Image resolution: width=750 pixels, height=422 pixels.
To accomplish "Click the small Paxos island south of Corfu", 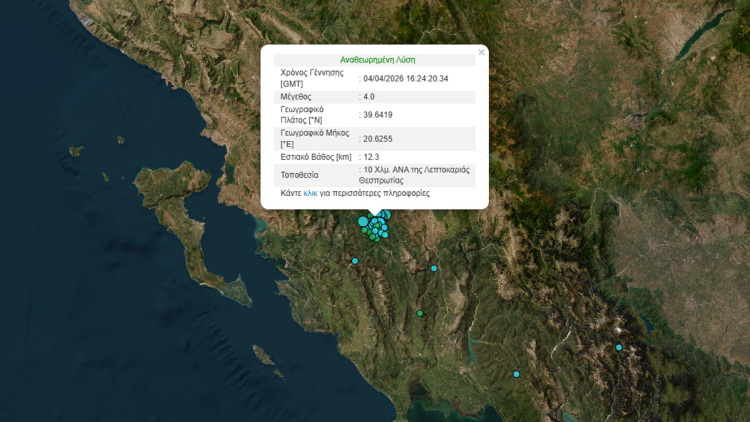I will click(x=262, y=355).
